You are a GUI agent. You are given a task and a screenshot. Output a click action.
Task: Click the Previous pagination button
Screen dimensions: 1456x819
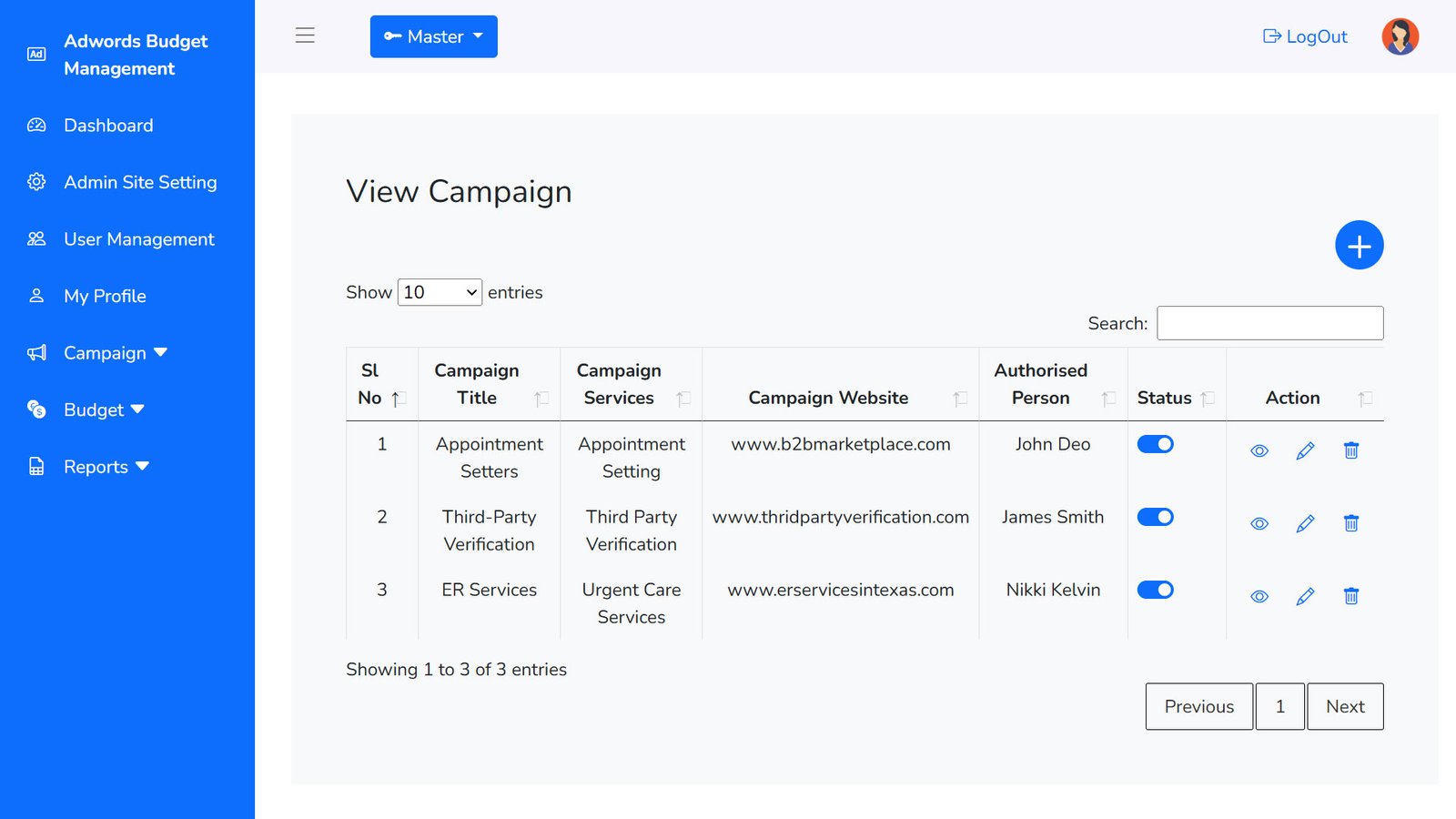tap(1199, 706)
